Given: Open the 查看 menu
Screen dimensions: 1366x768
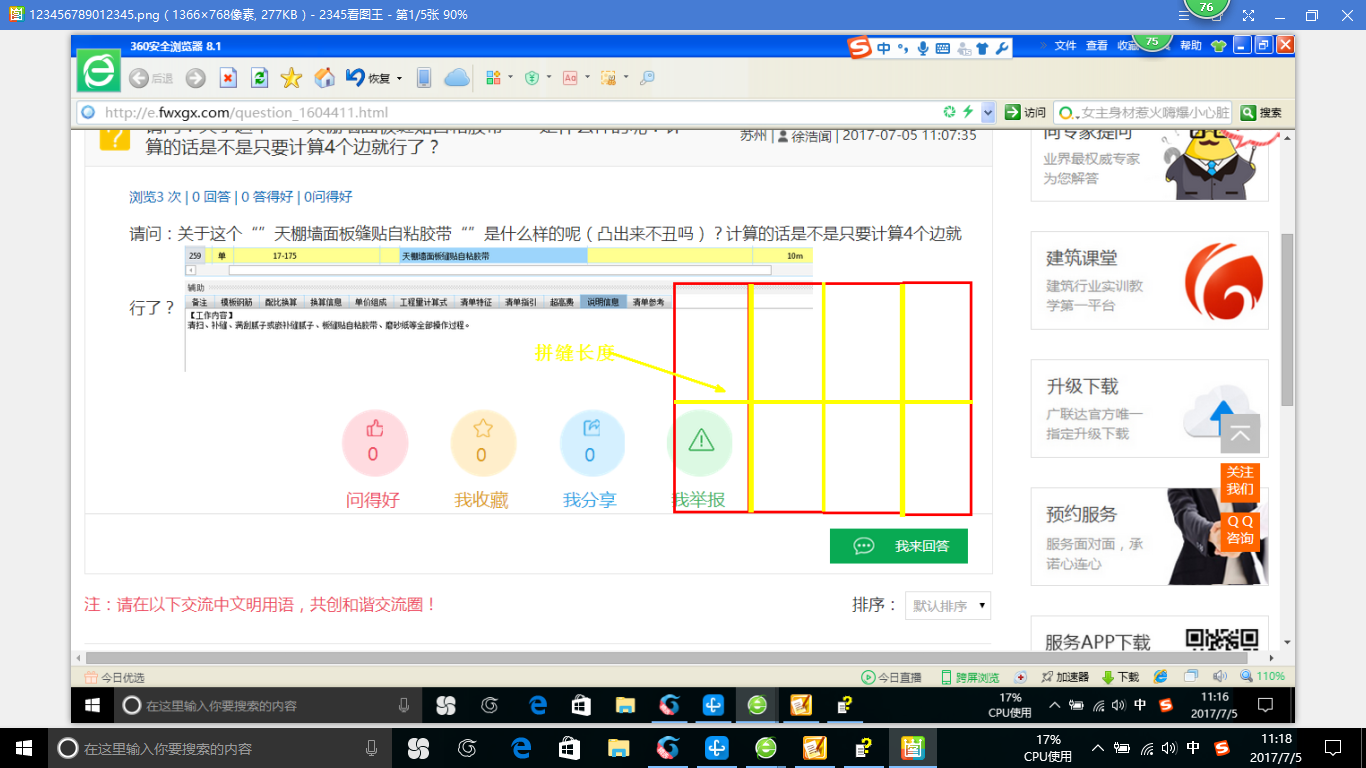Looking at the screenshot, I should (1097, 45).
